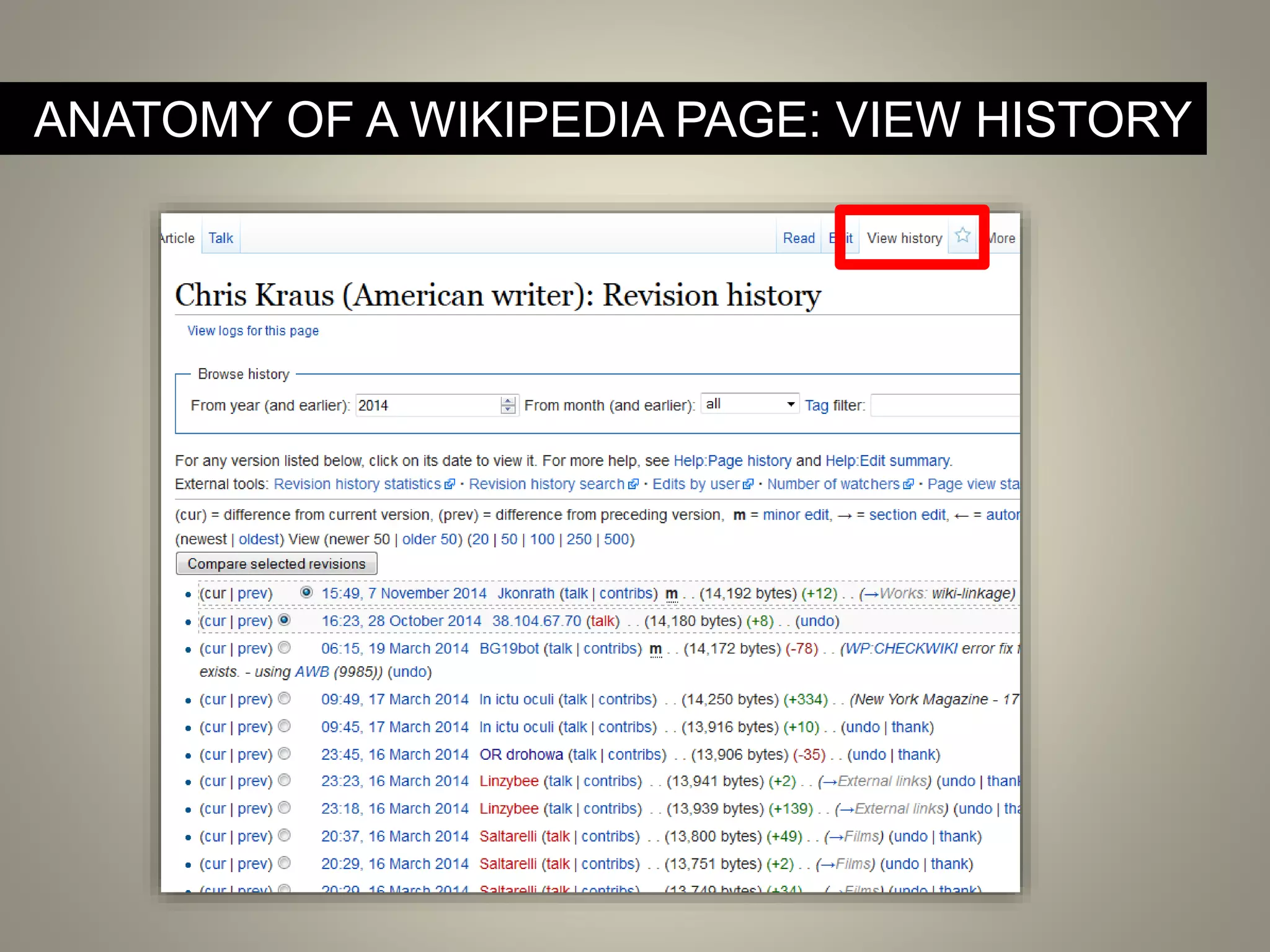Click Compare selected revisions button
The width and height of the screenshot is (1270, 952).
tap(277, 563)
